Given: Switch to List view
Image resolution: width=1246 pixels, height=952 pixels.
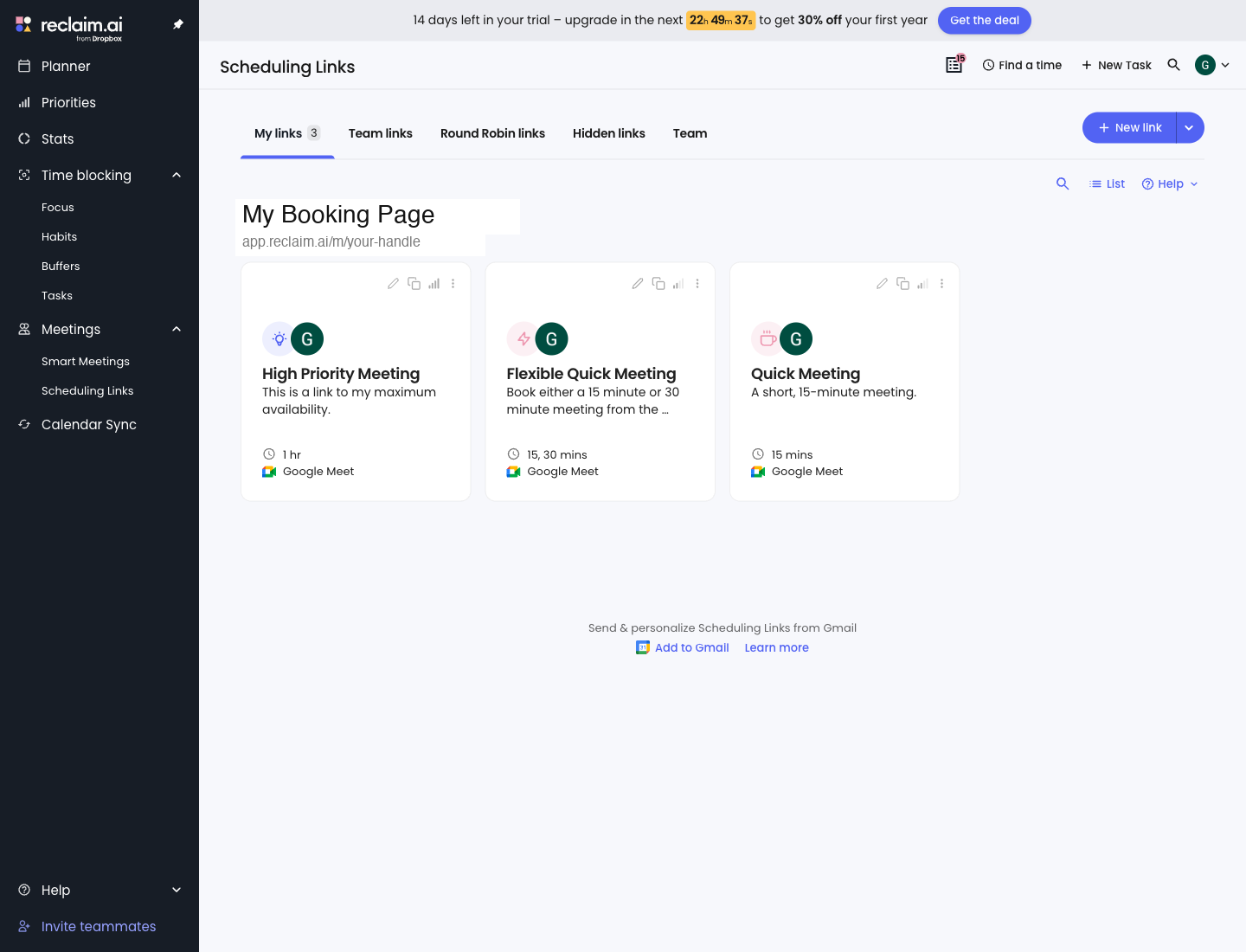Looking at the screenshot, I should point(1108,183).
